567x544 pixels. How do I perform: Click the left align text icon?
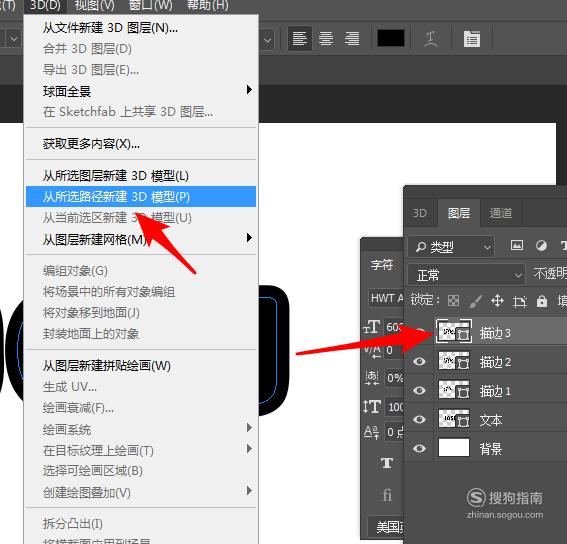(299, 38)
